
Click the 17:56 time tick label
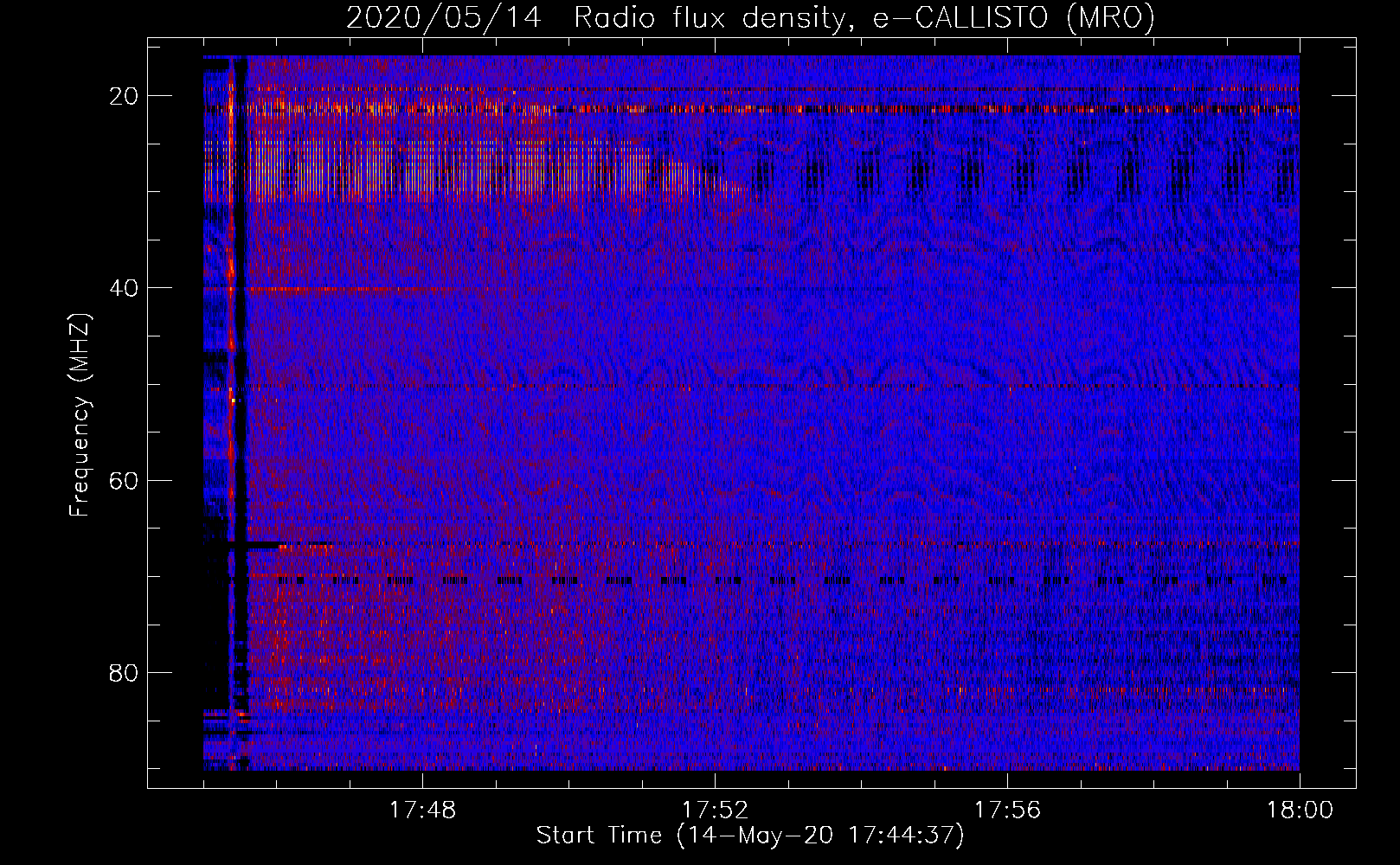coord(1007,811)
